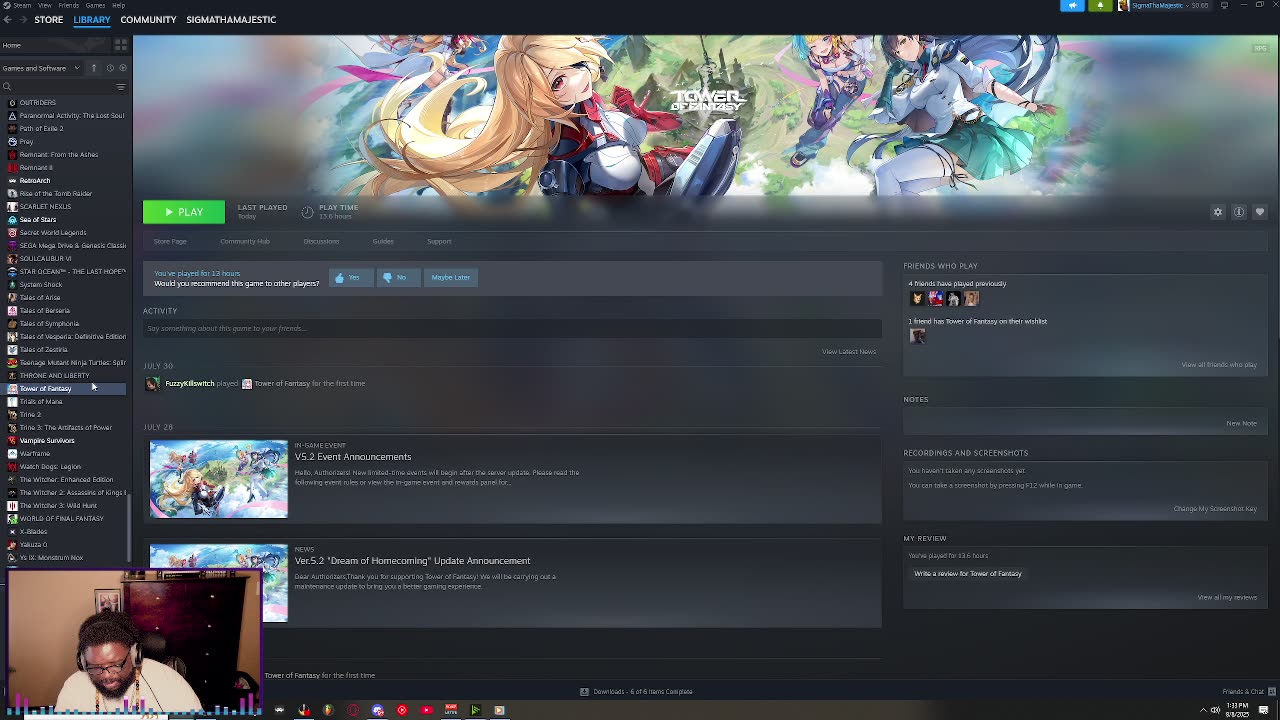
Task: Select Tower of Fantasy in the library list
Action: [66, 388]
